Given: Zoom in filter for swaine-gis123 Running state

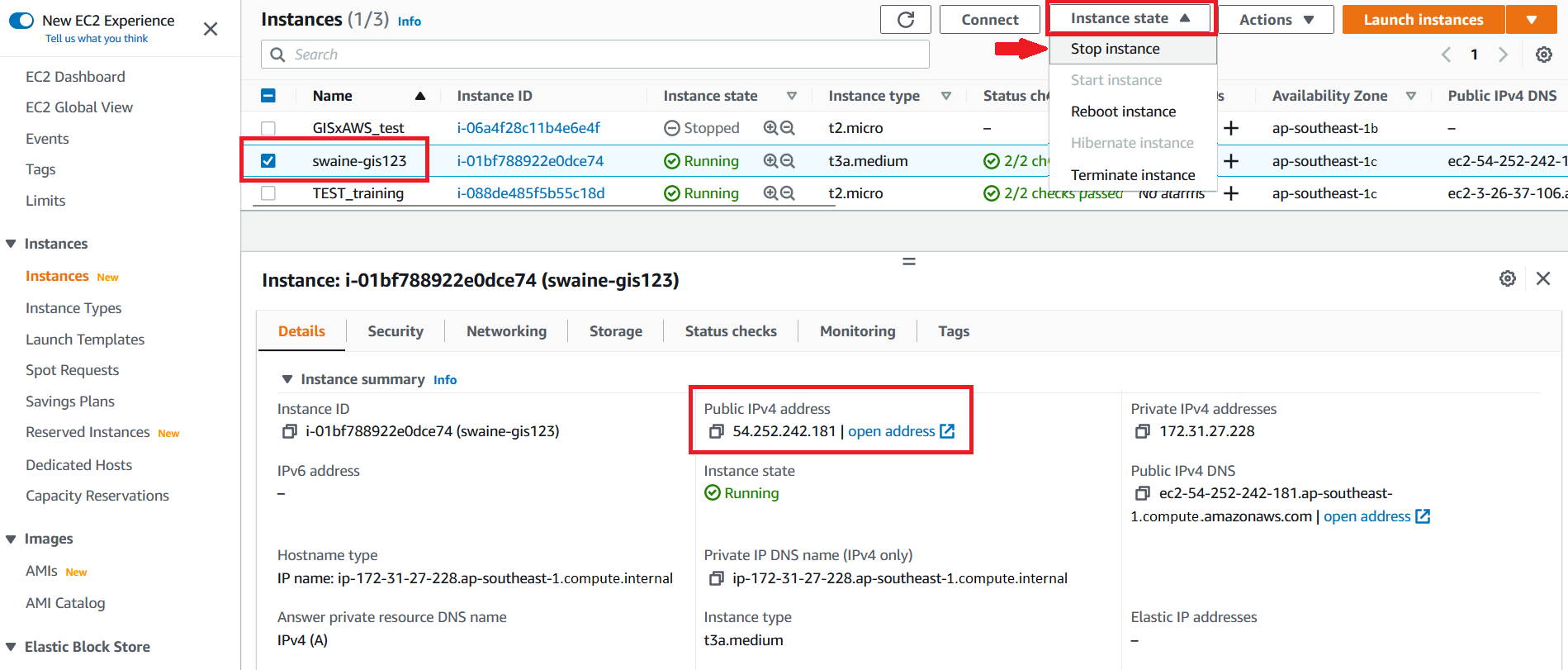Looking at the screenshot, I should point(770,161).
